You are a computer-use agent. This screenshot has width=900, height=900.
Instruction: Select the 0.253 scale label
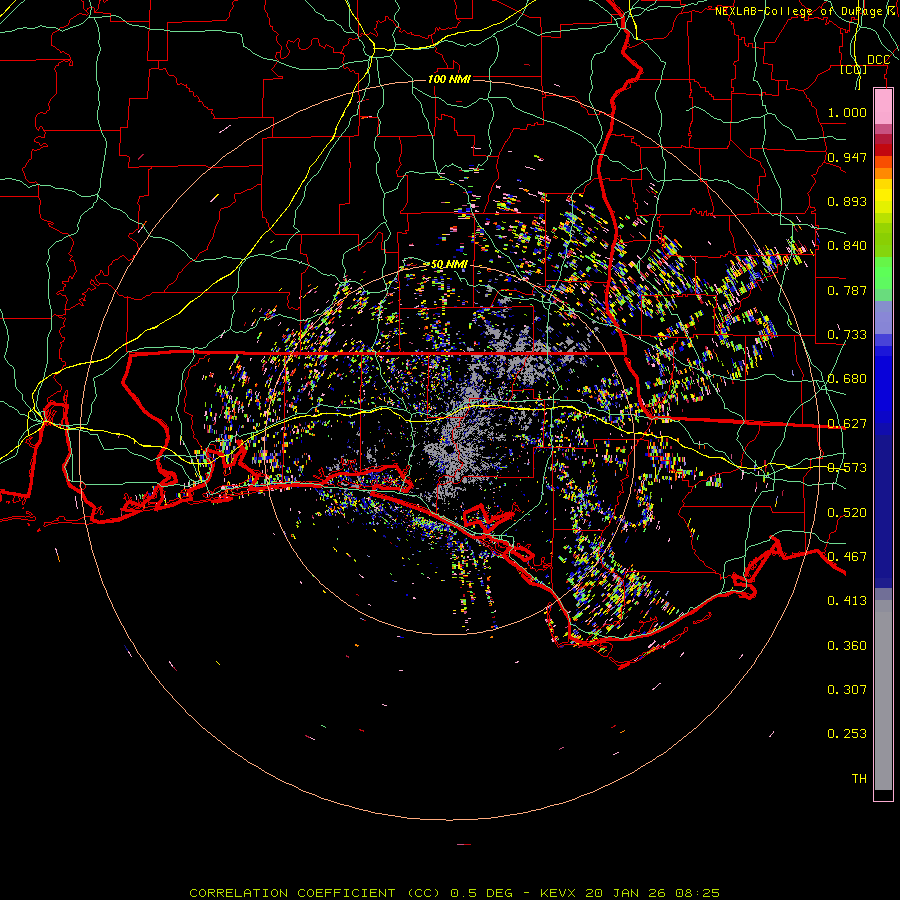pos(847,734)
